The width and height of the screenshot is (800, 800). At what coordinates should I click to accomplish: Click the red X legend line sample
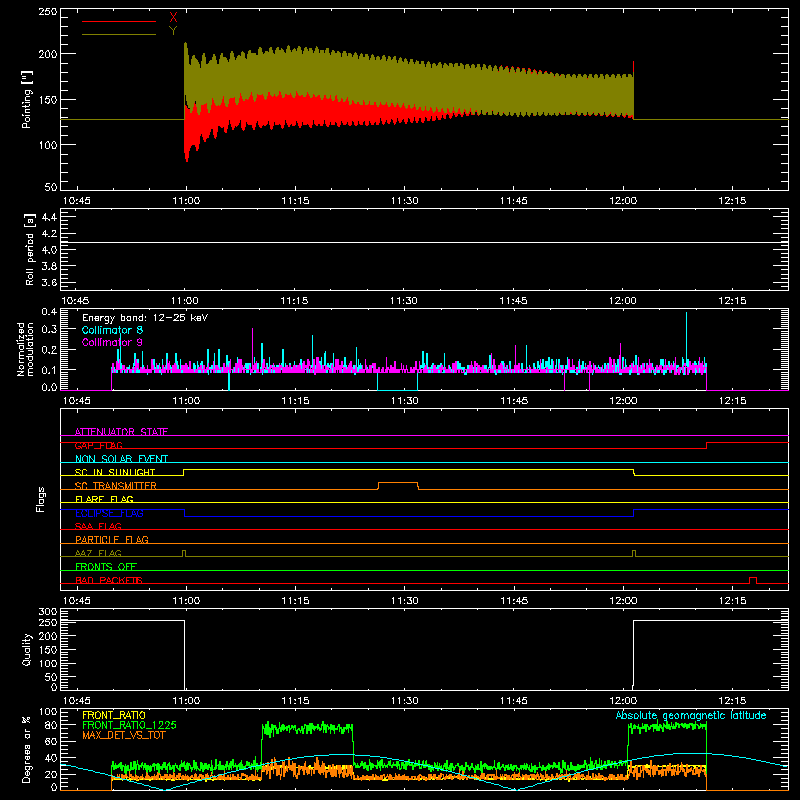point(119,21)
